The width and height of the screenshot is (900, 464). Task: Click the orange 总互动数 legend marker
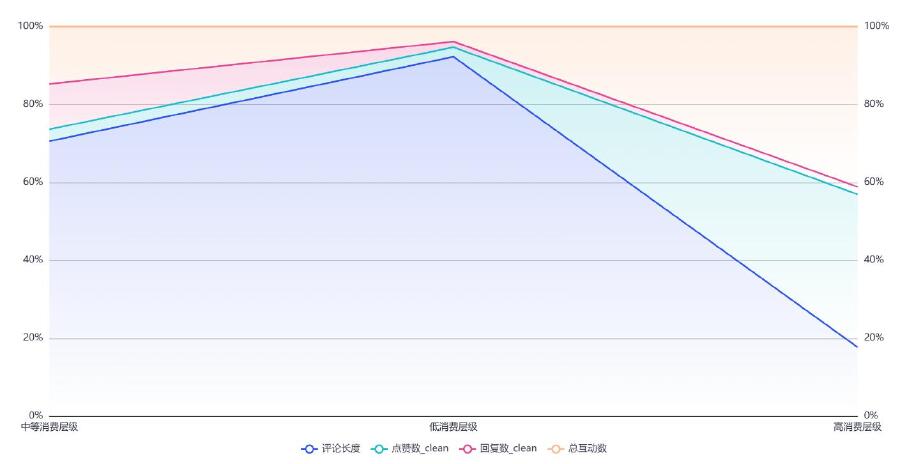click(557, 449)
